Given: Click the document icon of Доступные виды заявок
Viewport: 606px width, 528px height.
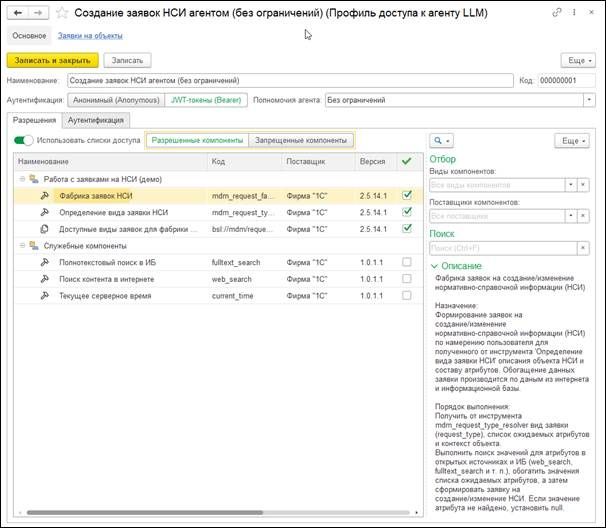Looking at the screenshot, I should point(44,229).
